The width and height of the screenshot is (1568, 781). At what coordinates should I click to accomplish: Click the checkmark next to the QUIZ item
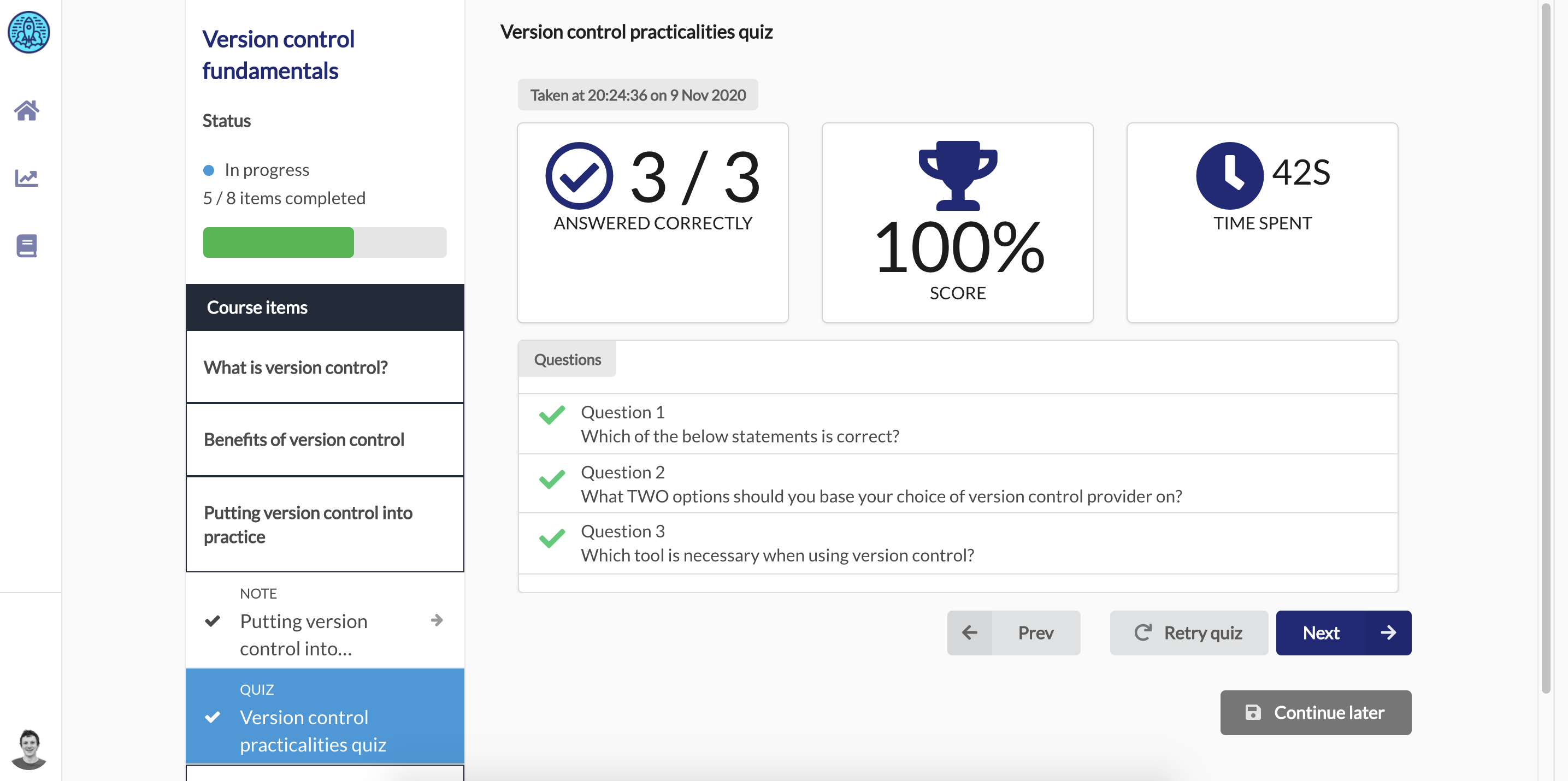click(x=213, y=717)
